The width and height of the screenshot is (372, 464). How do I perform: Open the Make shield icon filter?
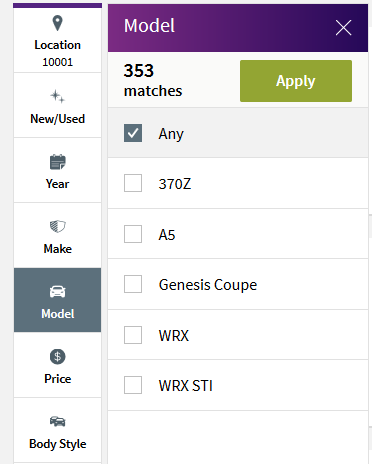point(58,226)
